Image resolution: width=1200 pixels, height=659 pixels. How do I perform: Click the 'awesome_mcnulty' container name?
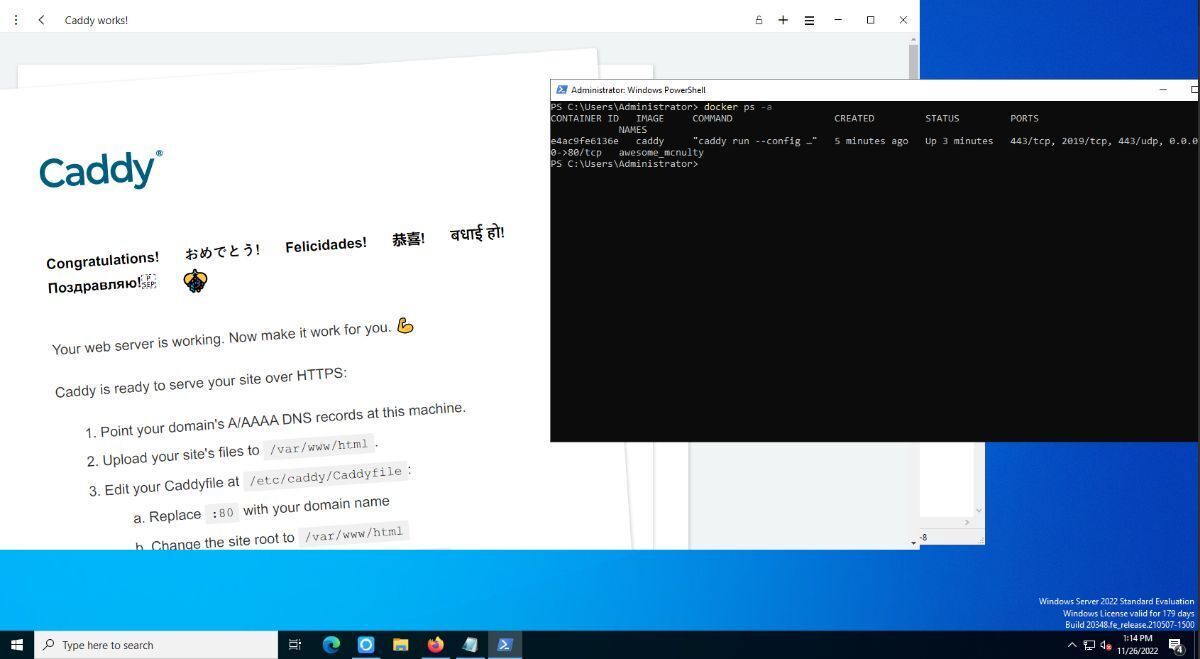(661, 153)
